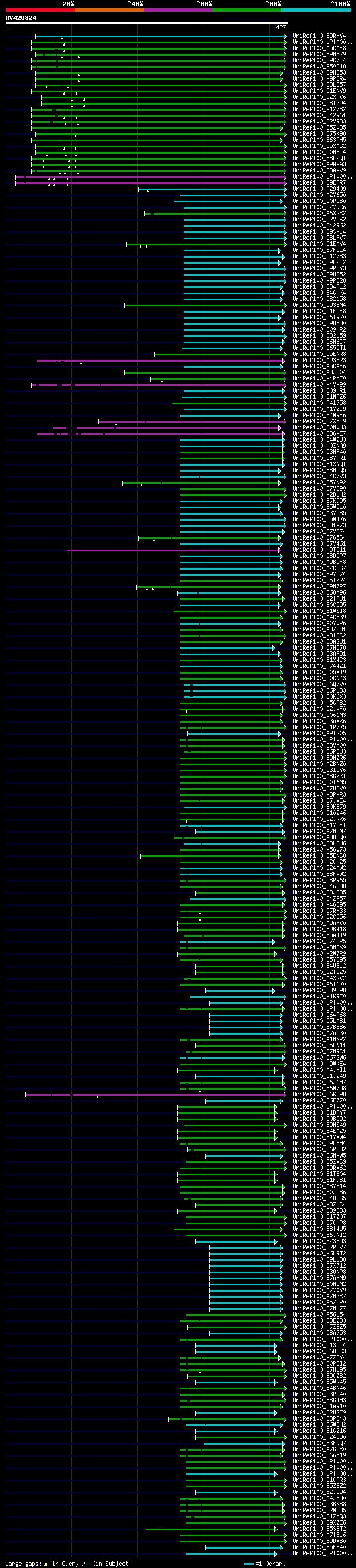Open the UniRef100_B8LKD1 entry
356x1568 pixels.
point(319,159)
